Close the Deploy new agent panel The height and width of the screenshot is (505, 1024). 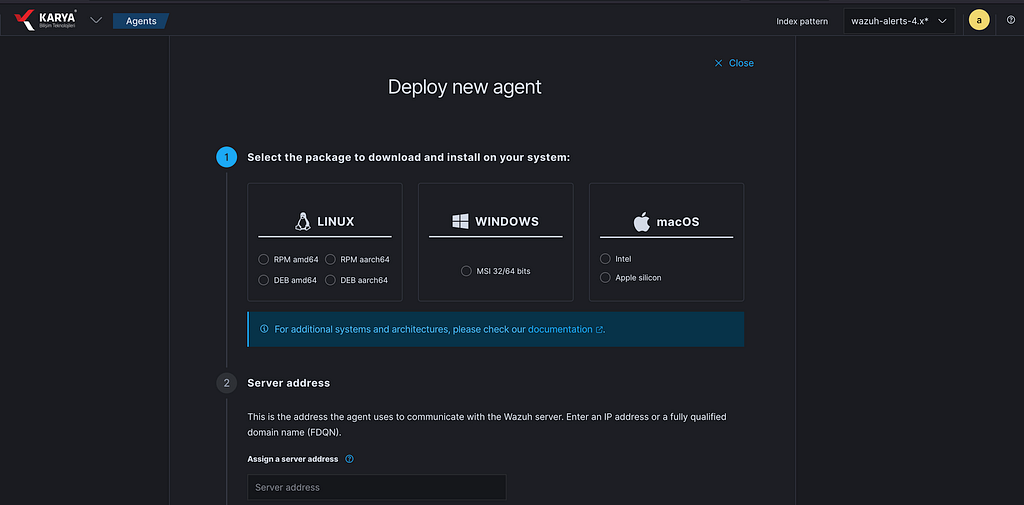pyautogui.click(x=734, y=63)
